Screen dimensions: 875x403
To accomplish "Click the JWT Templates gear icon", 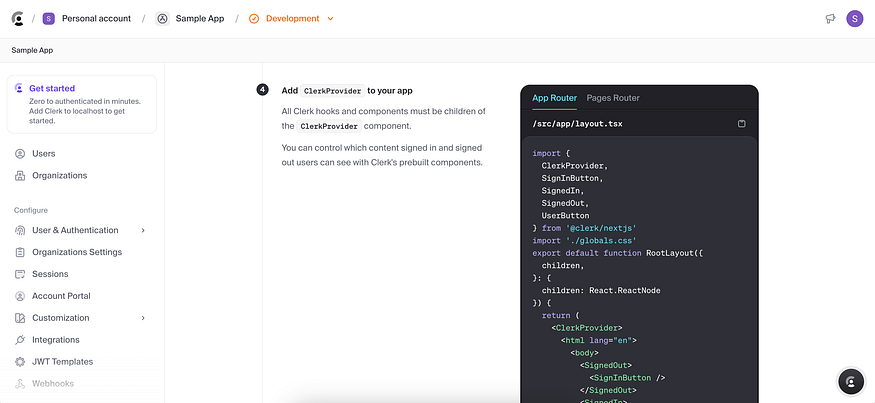I will click(x=20, y=362).
